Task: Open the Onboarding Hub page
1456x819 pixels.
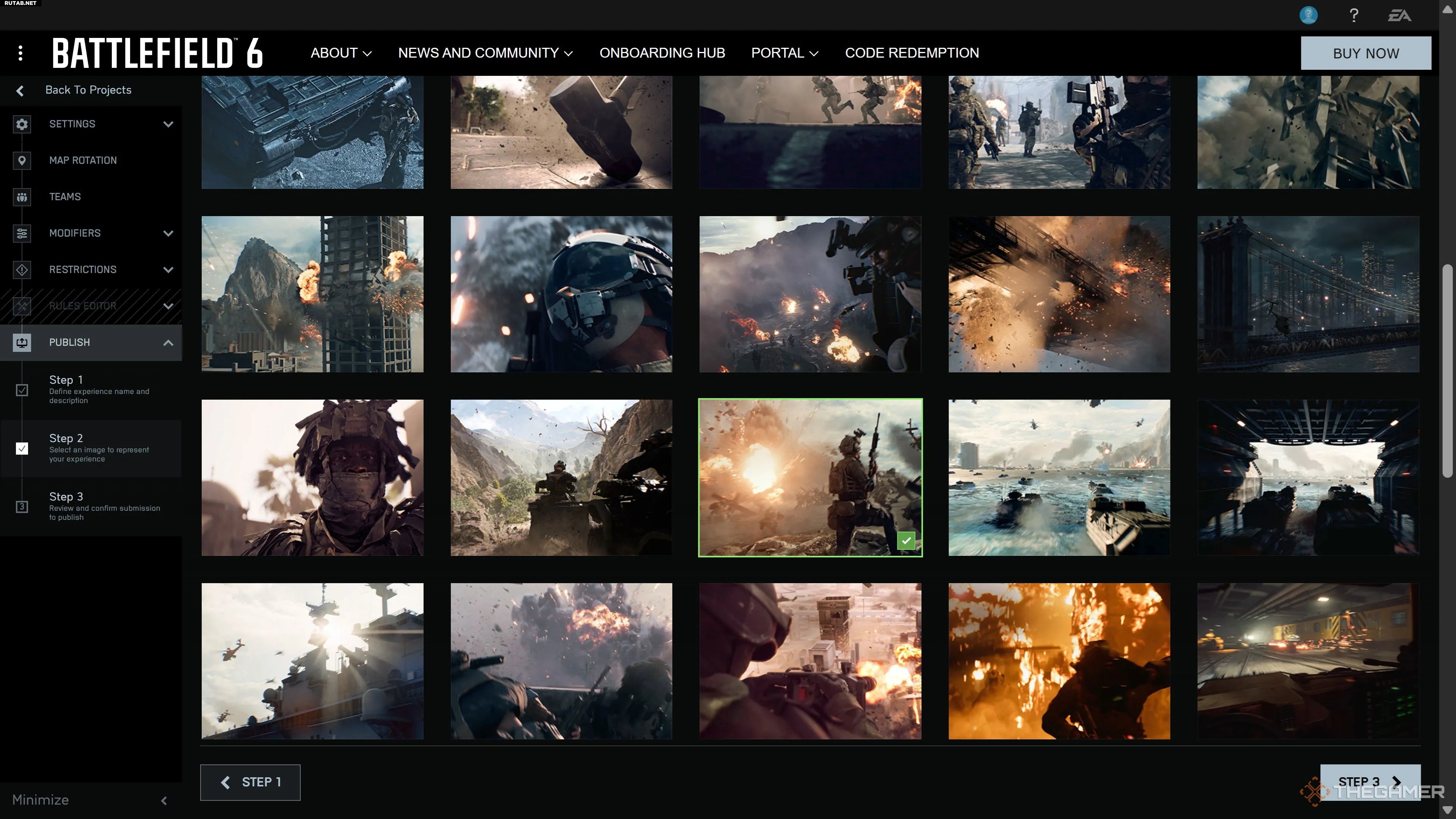Action: (x=662, y=53)
